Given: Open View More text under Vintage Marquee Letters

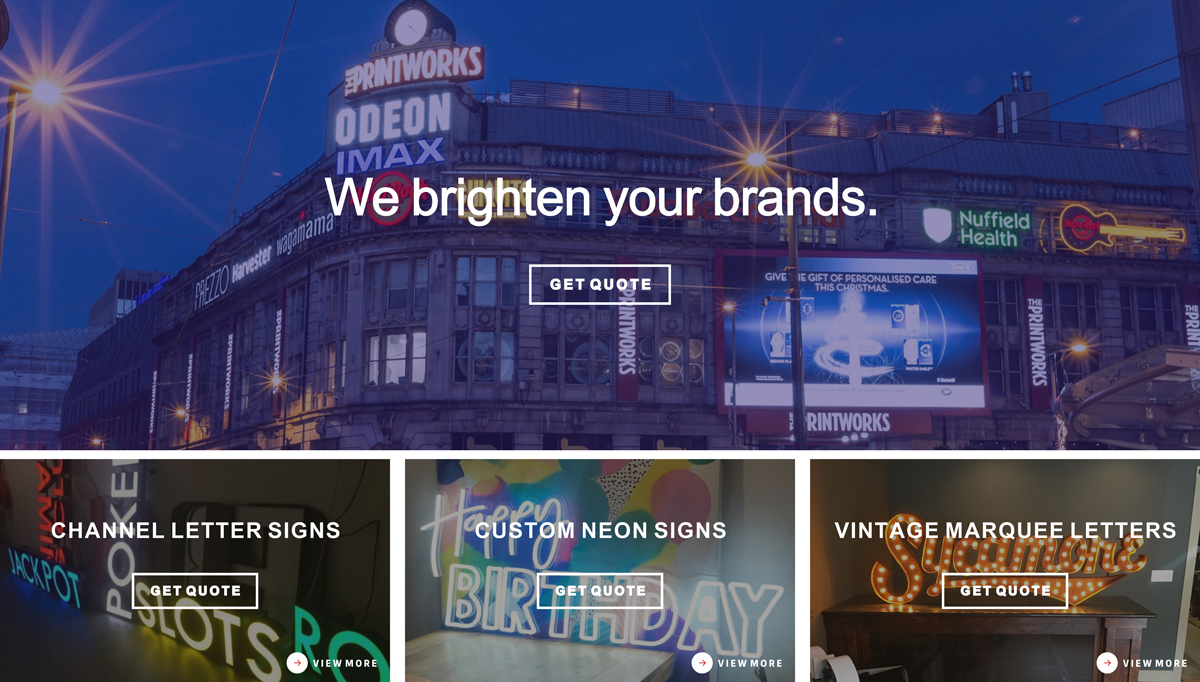Looking at the screenshot, I should pyautogui.click(x=1155, y=663).
